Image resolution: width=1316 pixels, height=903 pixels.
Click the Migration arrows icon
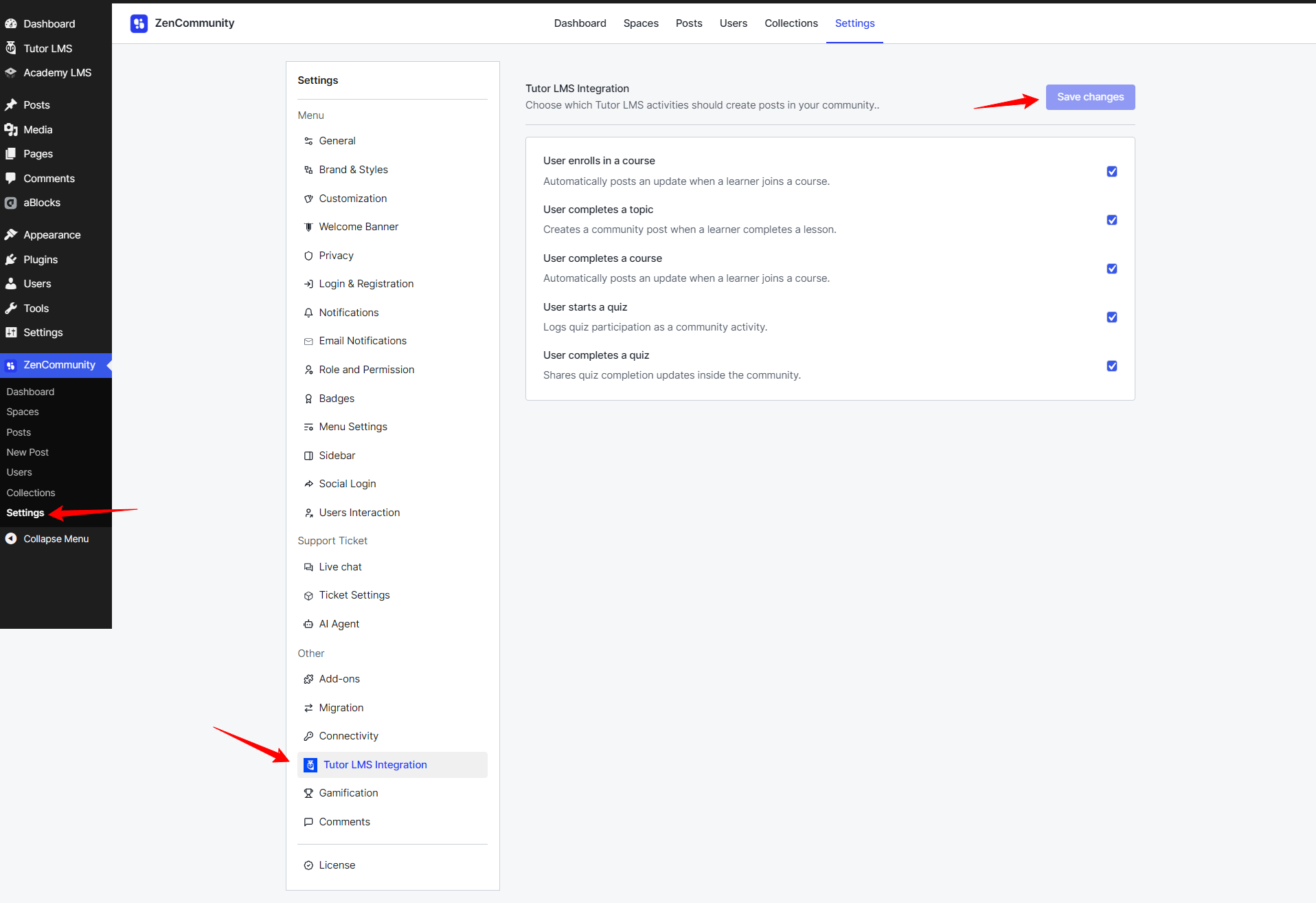pyautogui.click(x=308, y=708)
